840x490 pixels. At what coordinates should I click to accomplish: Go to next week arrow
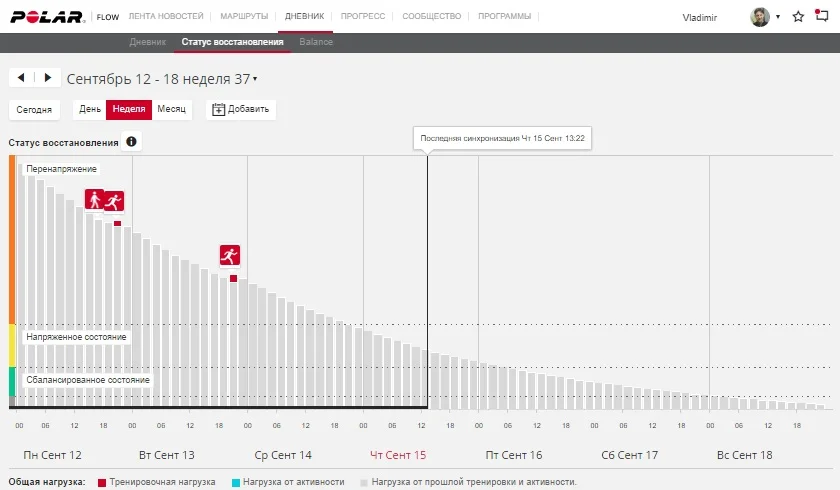pos(48,78)
